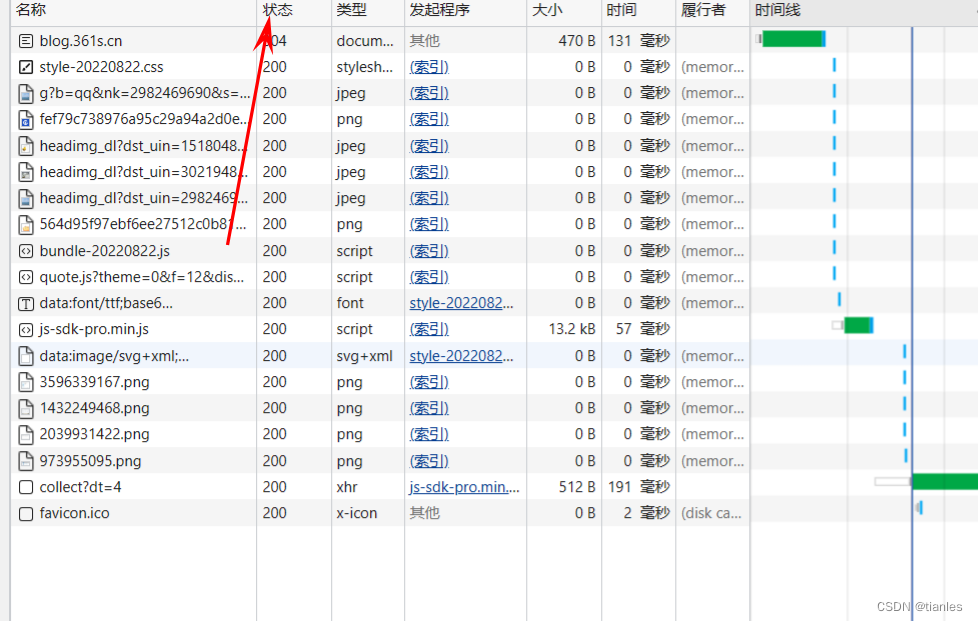978x621 pixels.
Task: Open js-sdk-pro.min initiator link for collect?dt=4
Action: pyautogui.click(x=465, y=488)
